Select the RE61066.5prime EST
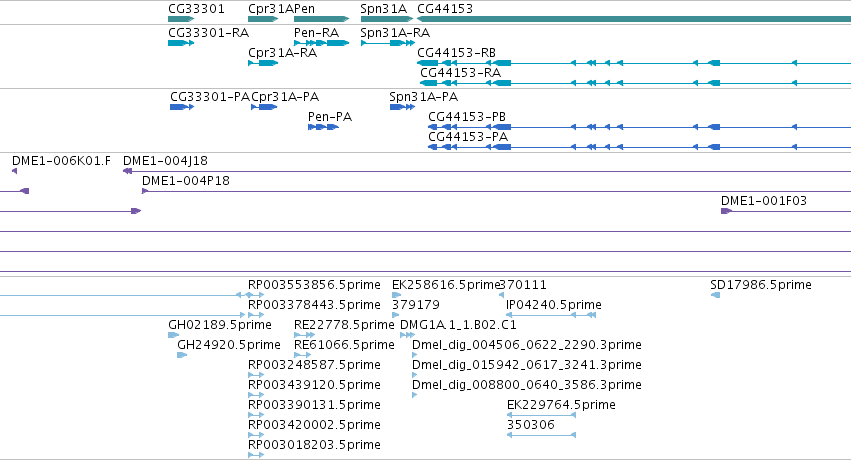This screenshot has width=851, height=460. [302, 355]
